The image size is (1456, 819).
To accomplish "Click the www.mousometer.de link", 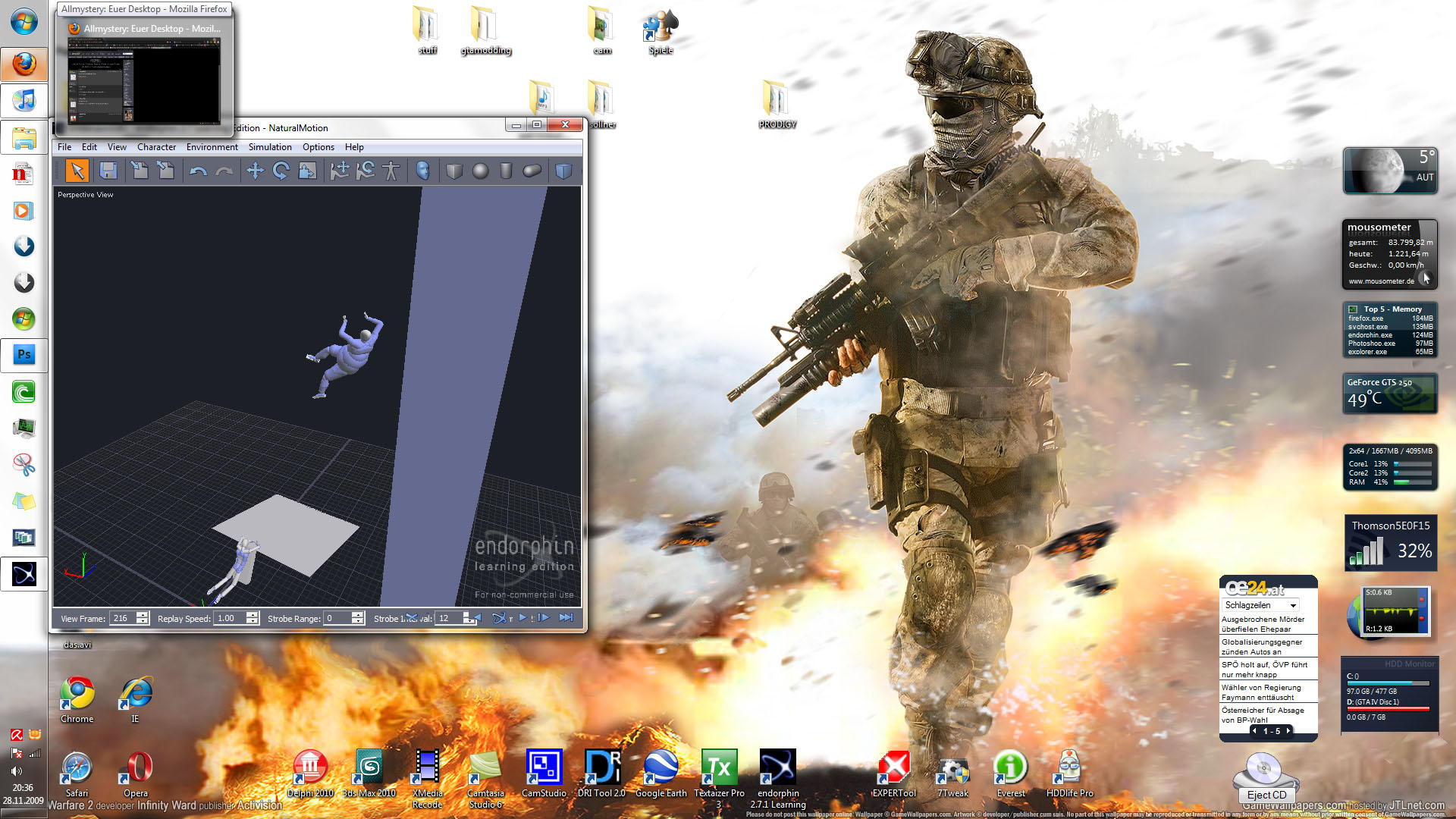I will pos(1381,281).
